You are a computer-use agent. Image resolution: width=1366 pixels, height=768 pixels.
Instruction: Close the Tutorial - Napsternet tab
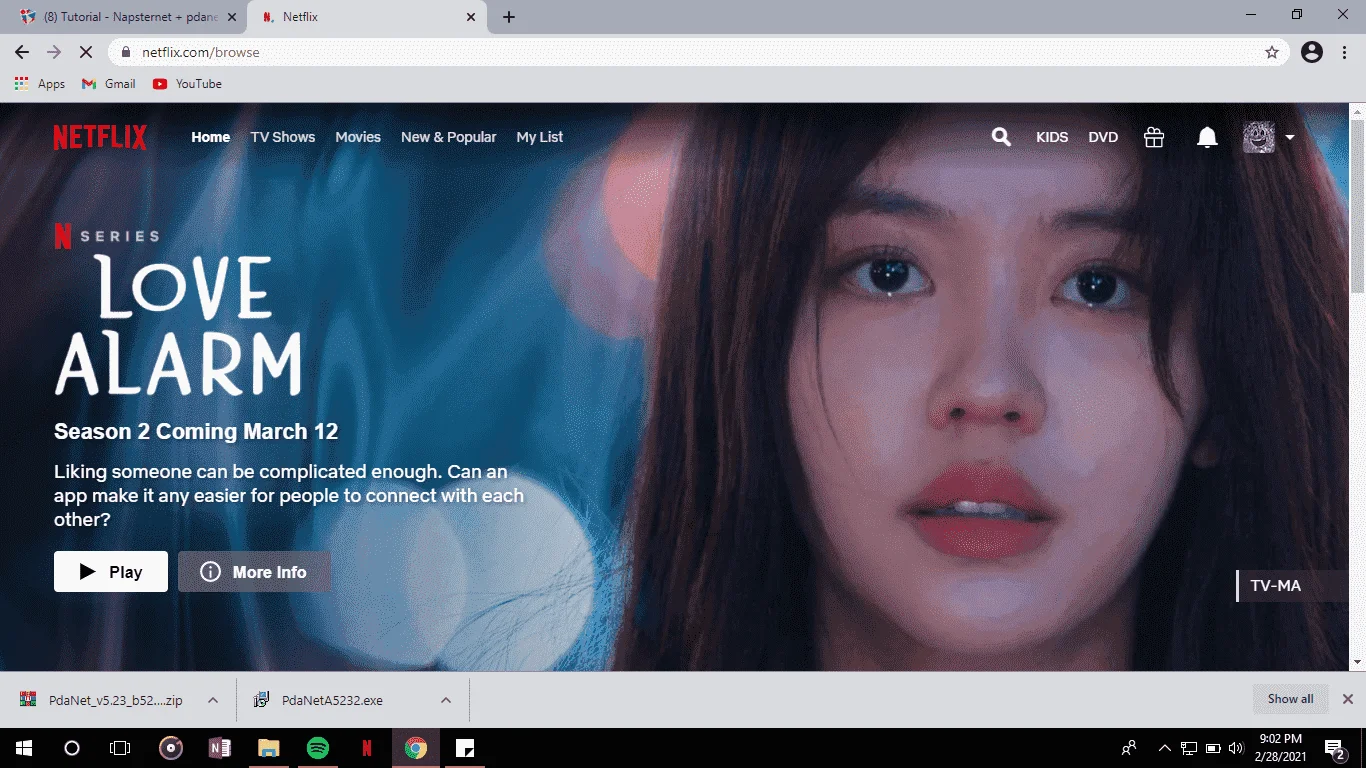point(232,17)
